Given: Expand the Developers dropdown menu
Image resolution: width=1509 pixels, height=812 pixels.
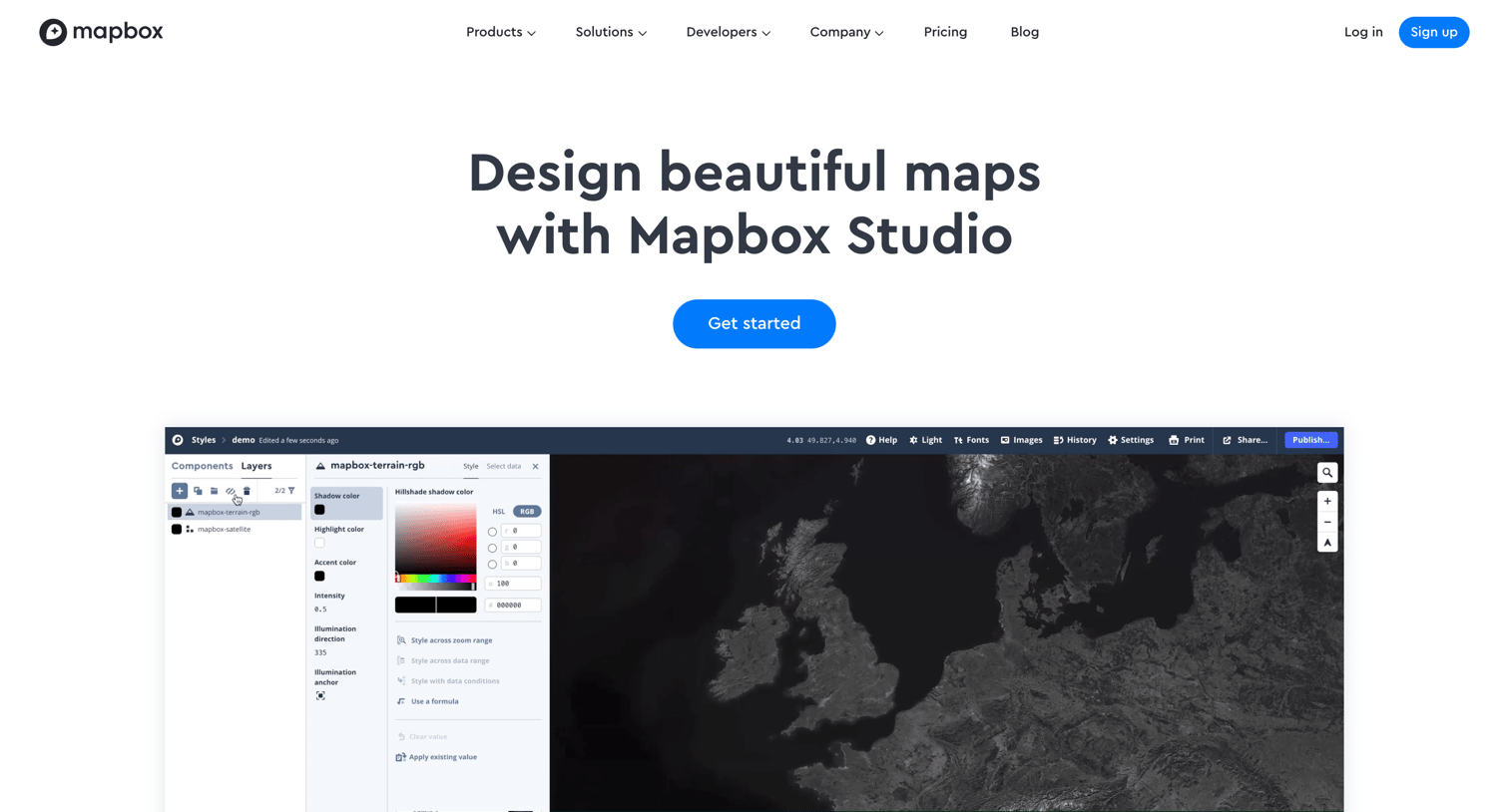Looking at the screenshot, I should 729,32.
